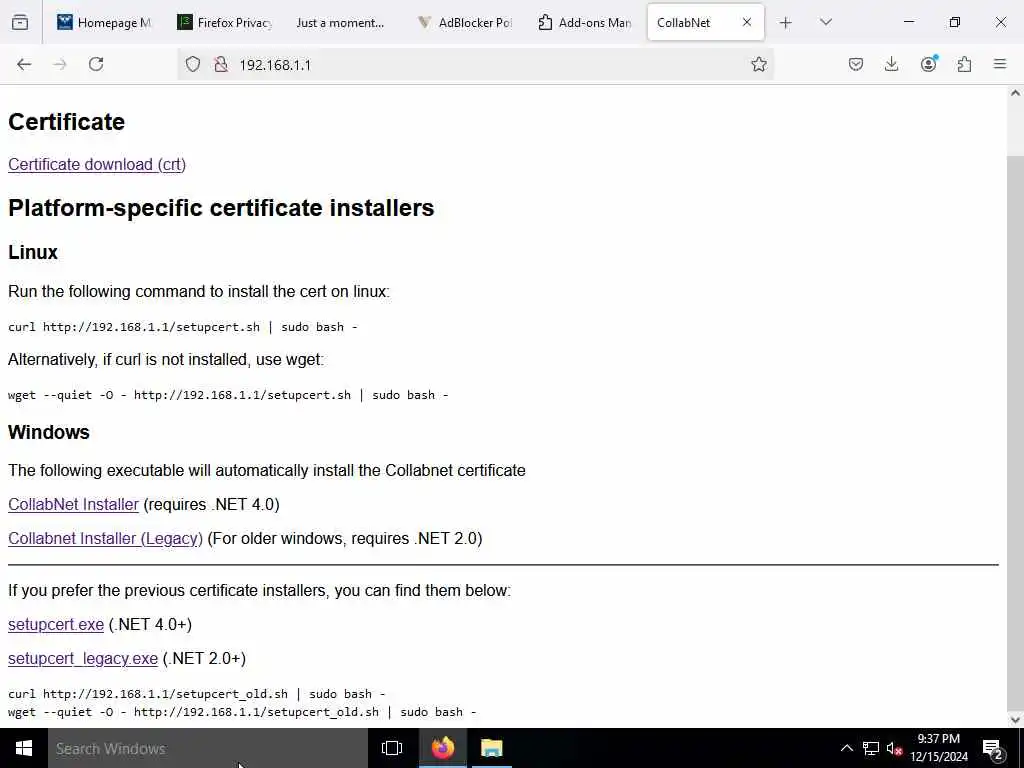The height and width of the screenshot is (768, 1024).
Task: Save page to Pocket
Action: (x=856, y=64)
